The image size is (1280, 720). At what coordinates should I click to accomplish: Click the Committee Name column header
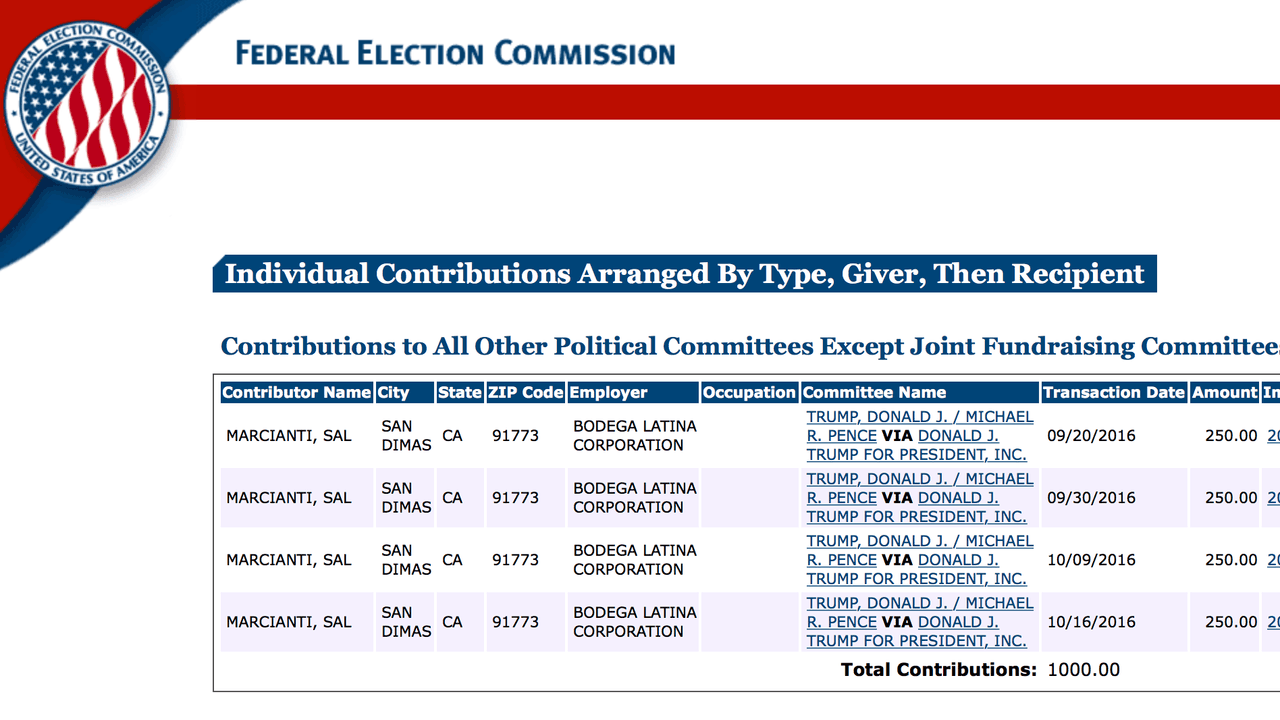(x=874, y=393)
